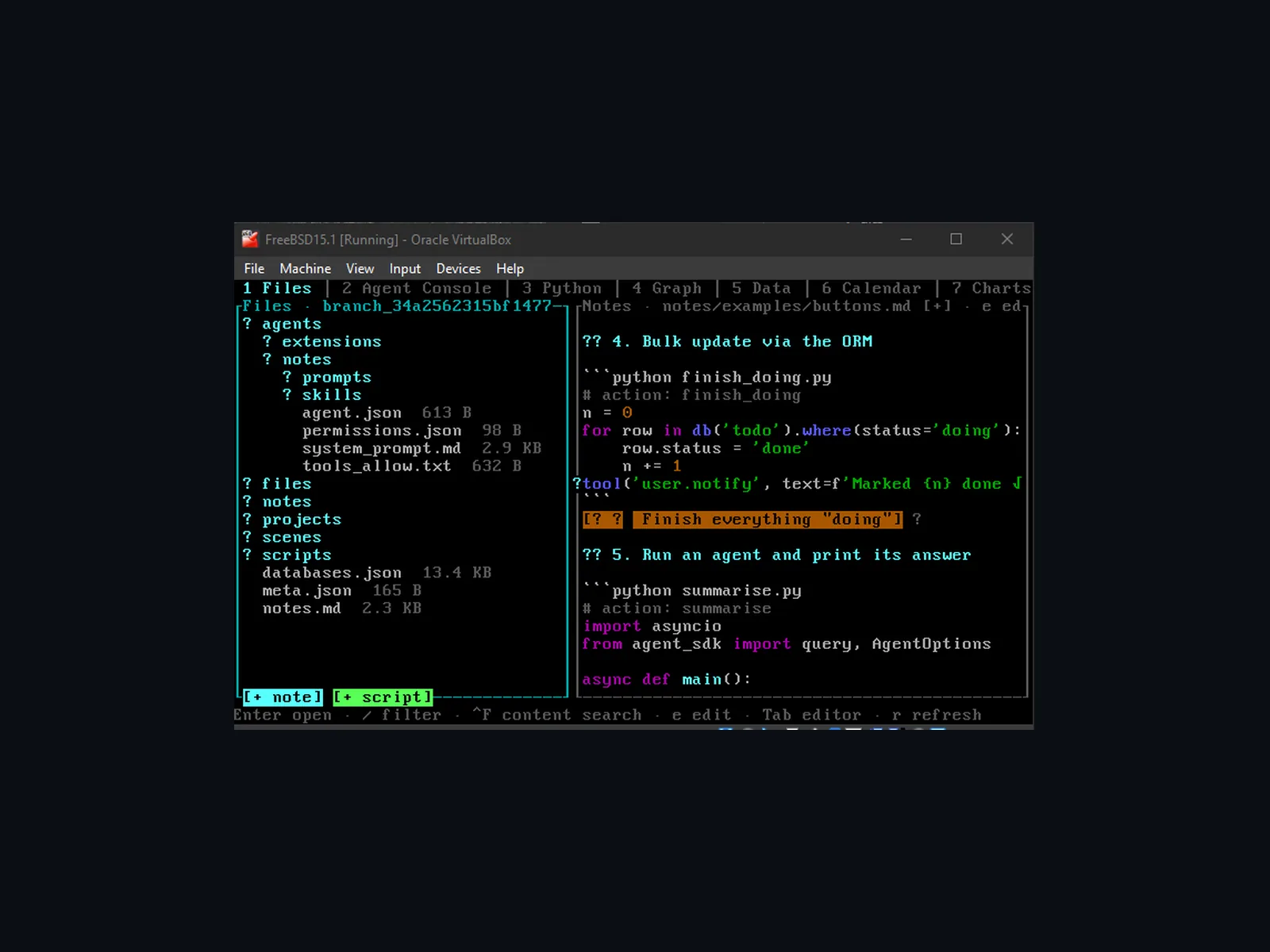Select permissions.json in file tree
The height and width of the screenshot is (952, 1270).
tap(382, 430)
